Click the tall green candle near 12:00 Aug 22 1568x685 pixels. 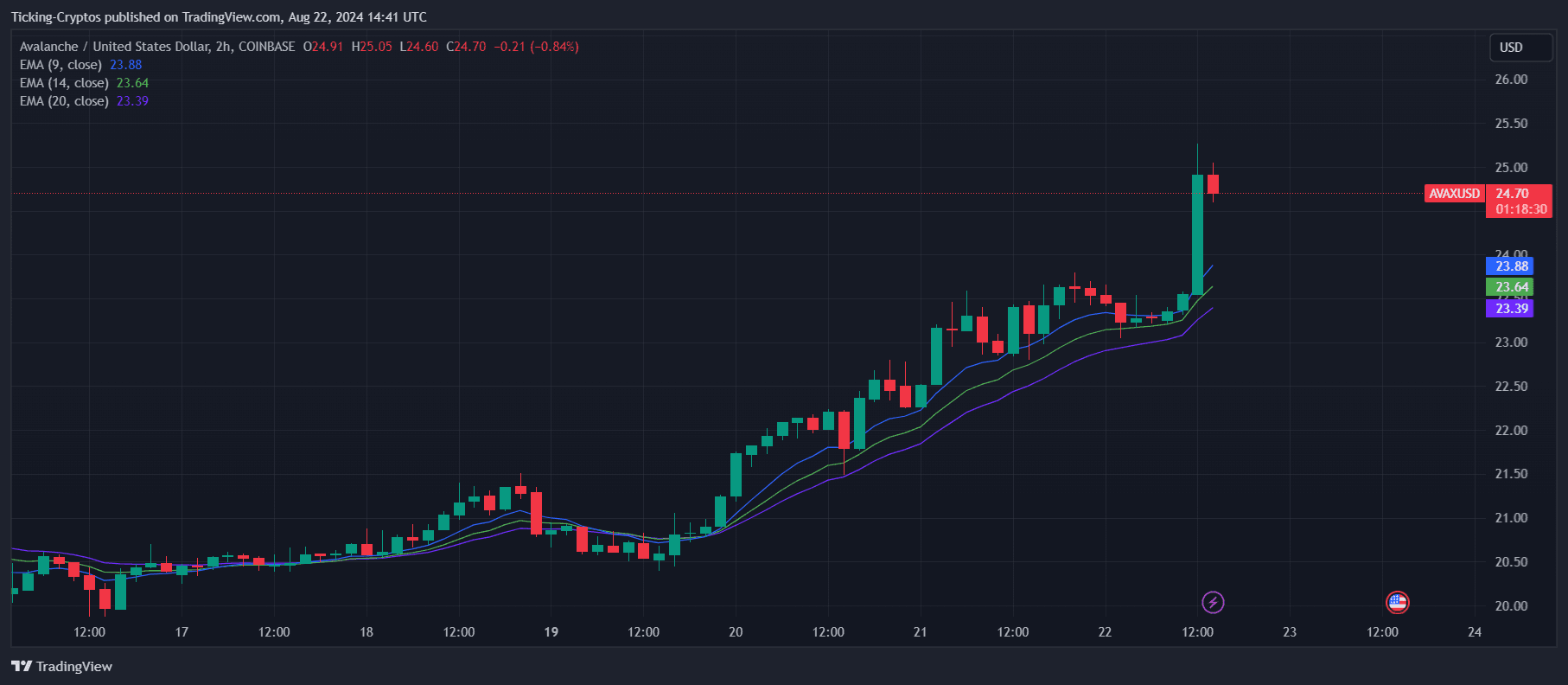1197,234
